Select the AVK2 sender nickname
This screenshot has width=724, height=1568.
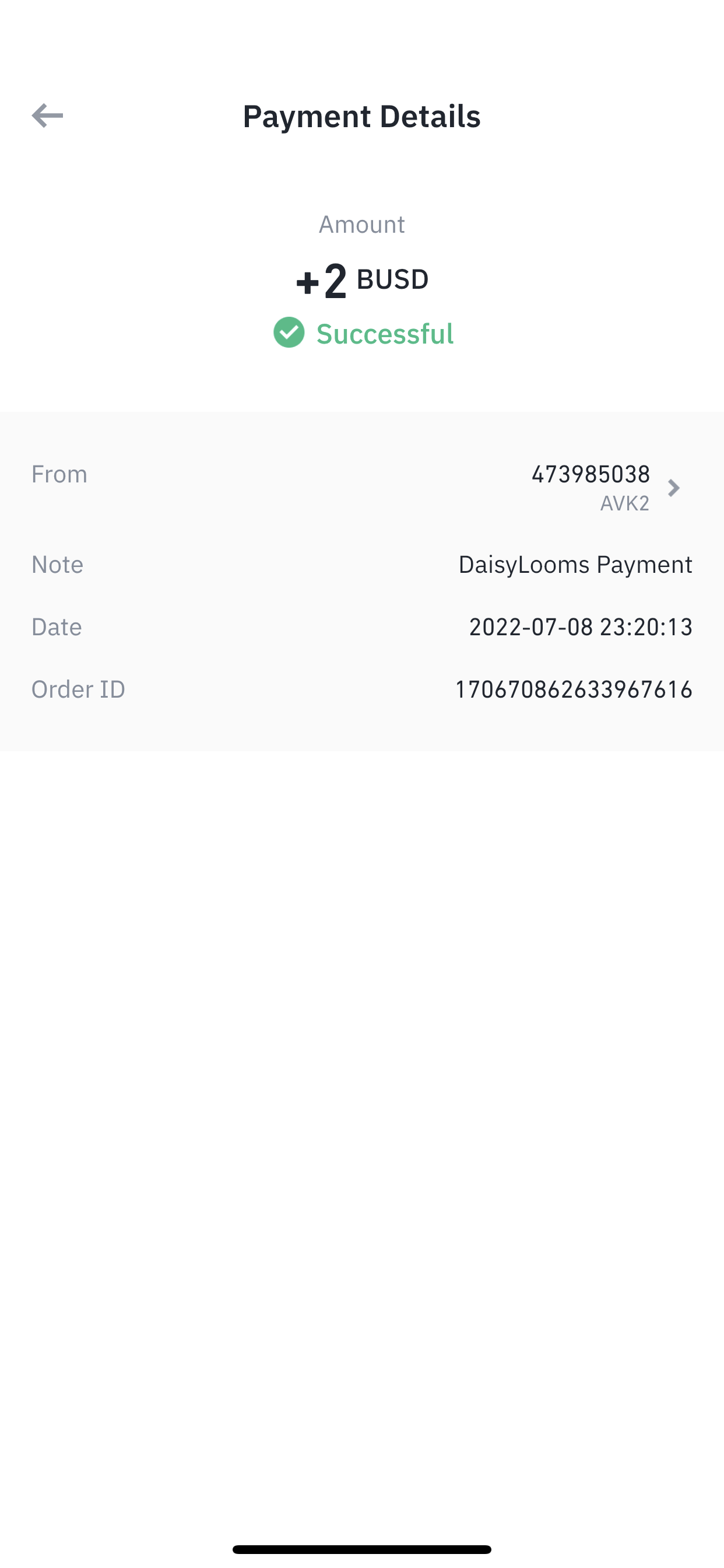tap(625, 503)
